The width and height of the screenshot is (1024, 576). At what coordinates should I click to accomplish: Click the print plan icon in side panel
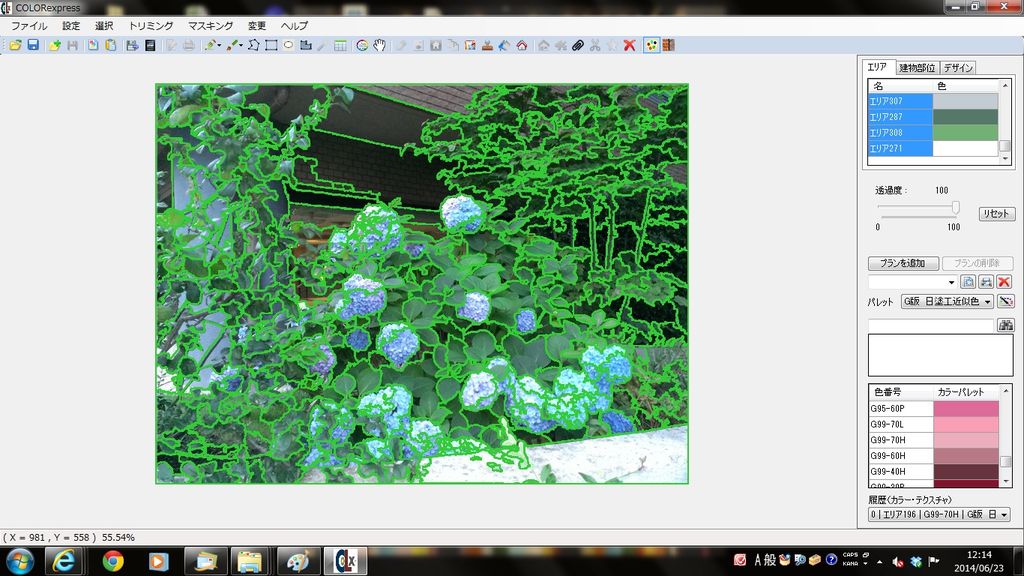986,282
